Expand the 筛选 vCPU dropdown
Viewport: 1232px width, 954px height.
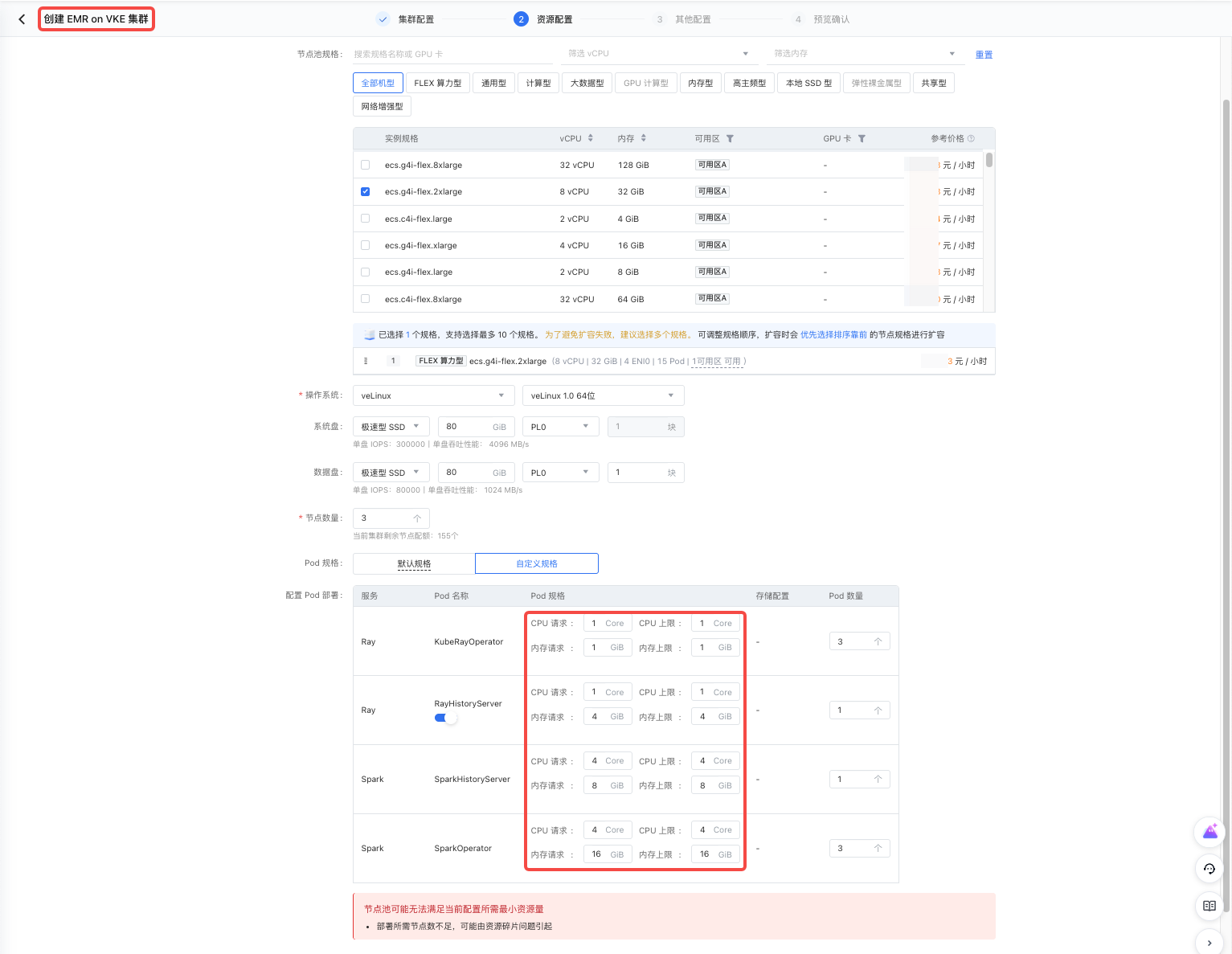(x=658, y=54)
